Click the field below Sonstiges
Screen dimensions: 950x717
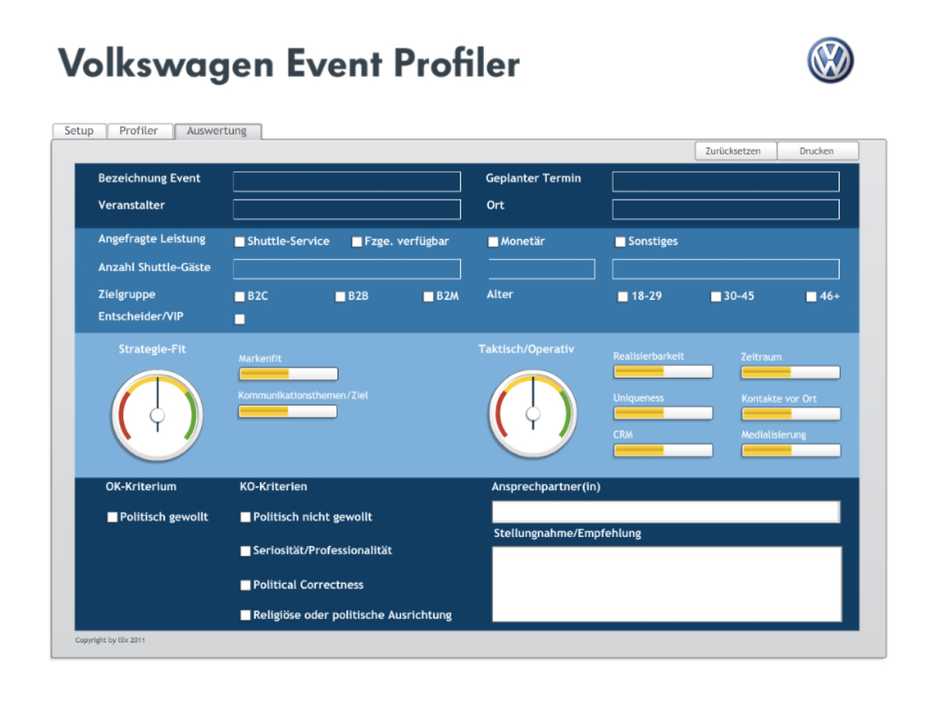[x=726, y=269]
